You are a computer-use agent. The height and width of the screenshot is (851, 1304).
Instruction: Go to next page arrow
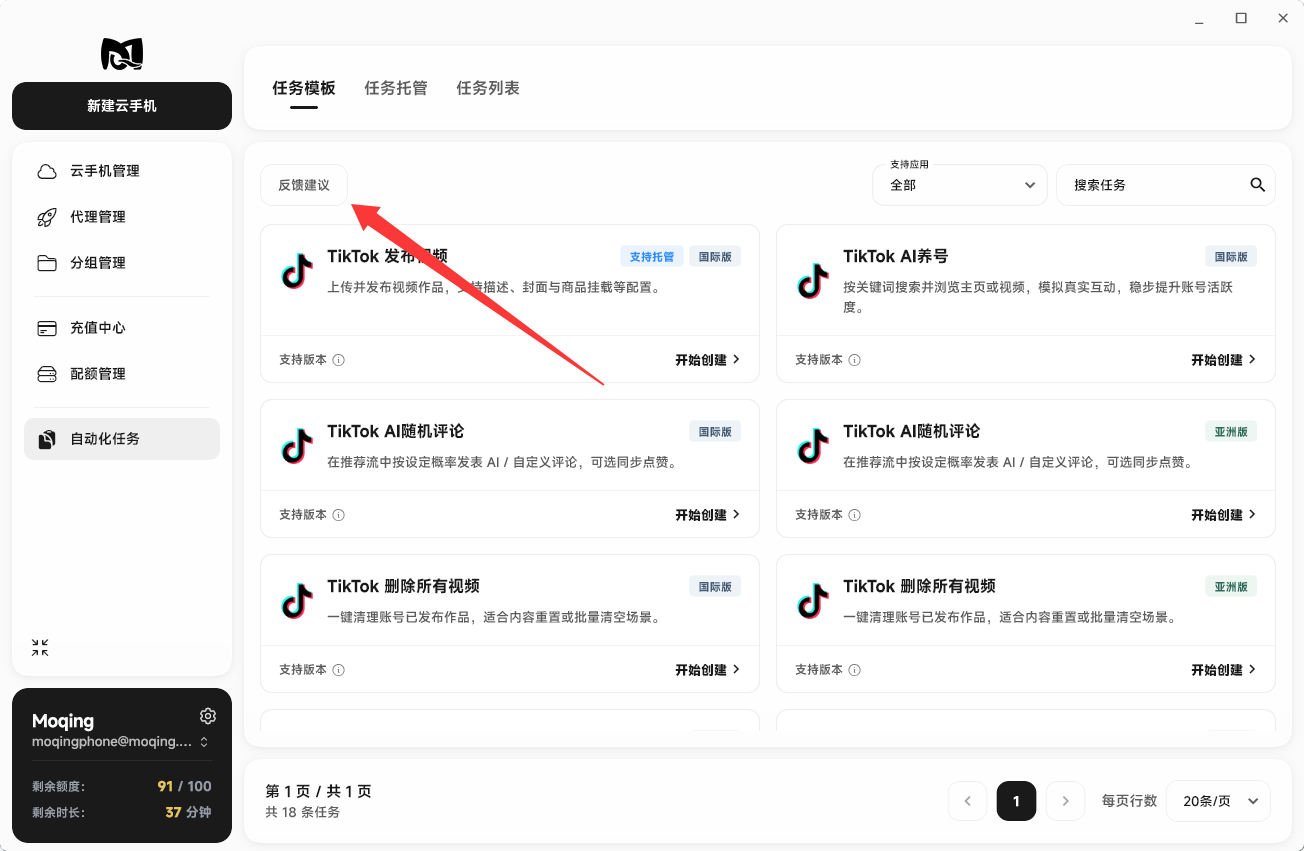(x=1066, y=801)
